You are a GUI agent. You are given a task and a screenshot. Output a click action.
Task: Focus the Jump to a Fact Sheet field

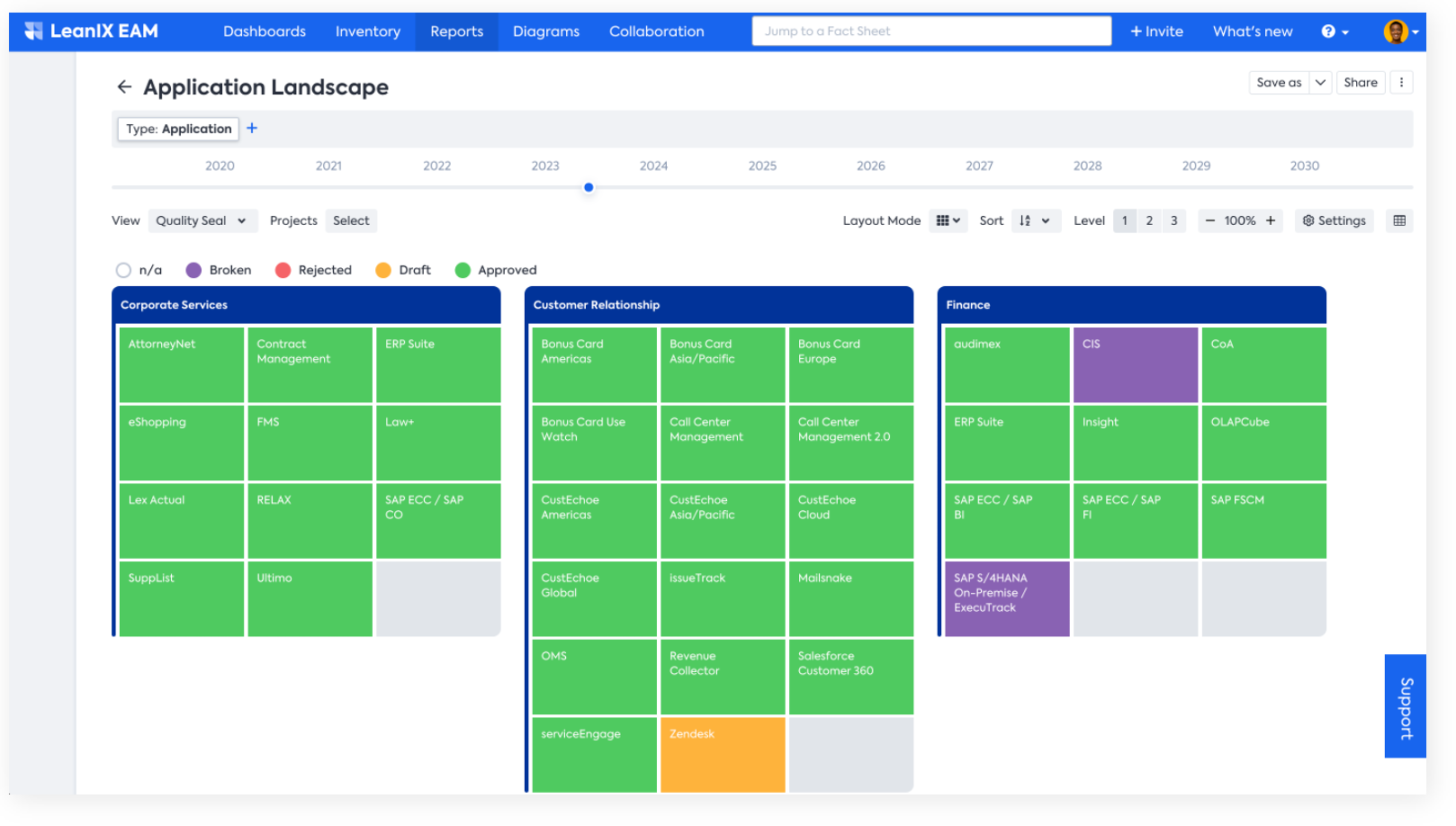[931, 31]
